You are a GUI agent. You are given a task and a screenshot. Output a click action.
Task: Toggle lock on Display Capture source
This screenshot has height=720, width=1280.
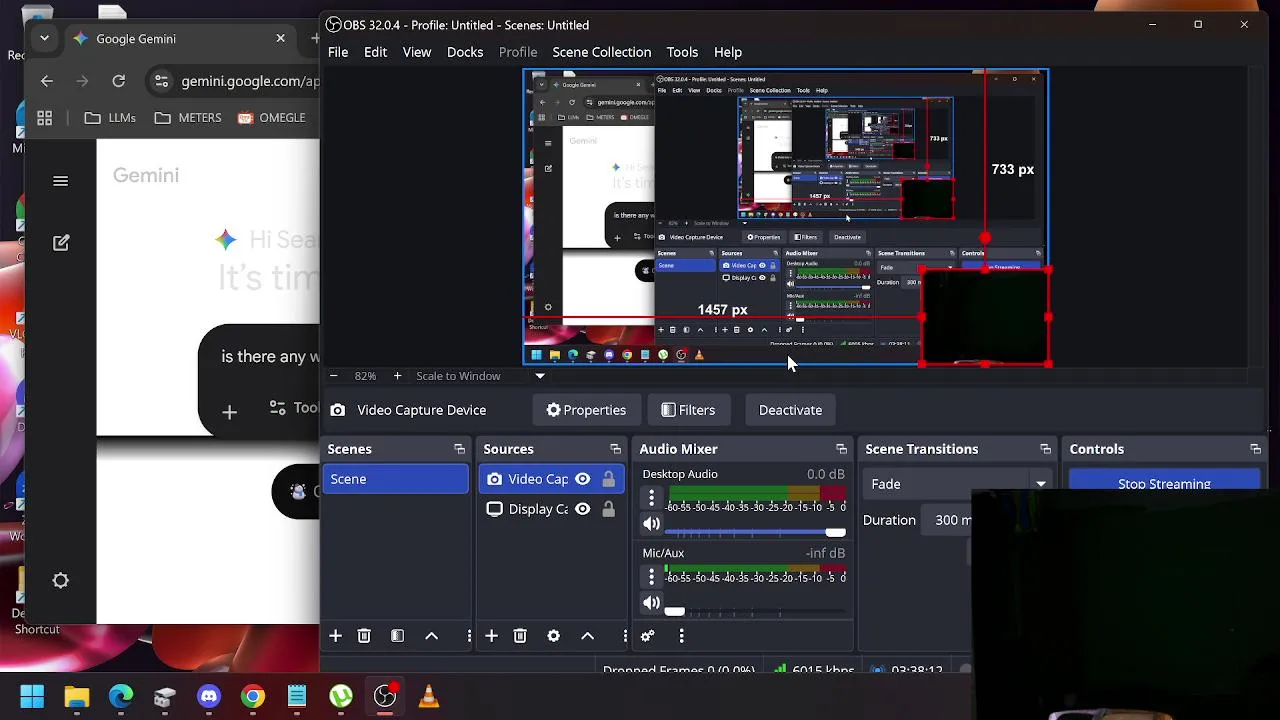click(608, 509)
